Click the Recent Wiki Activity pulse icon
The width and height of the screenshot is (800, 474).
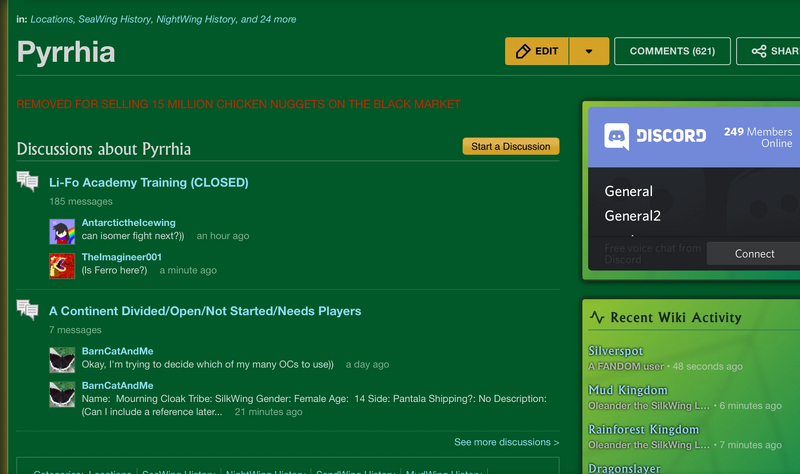(x=597, y=318)
